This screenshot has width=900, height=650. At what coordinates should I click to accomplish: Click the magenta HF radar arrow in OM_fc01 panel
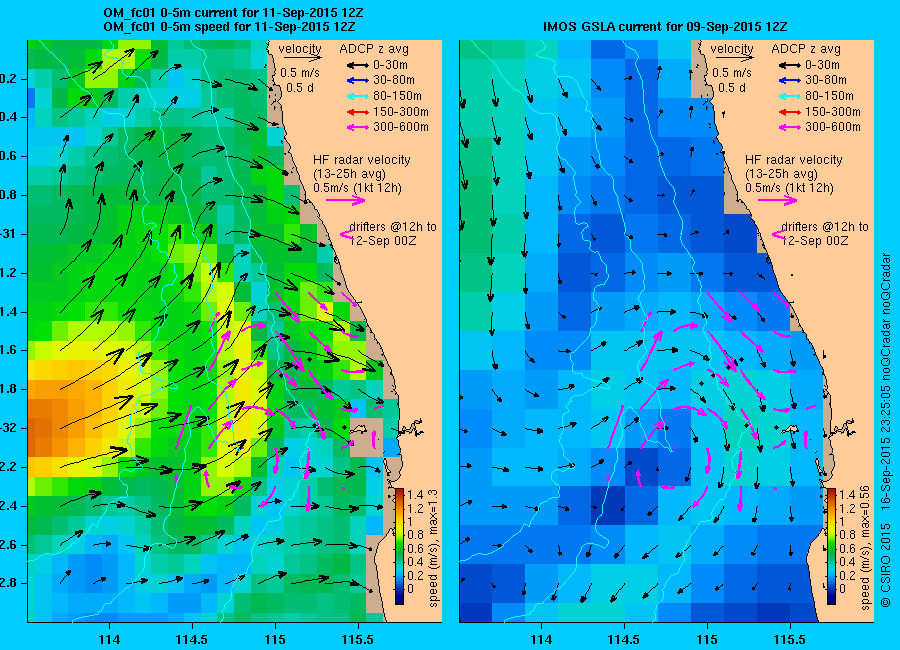[x=346, y=200]
